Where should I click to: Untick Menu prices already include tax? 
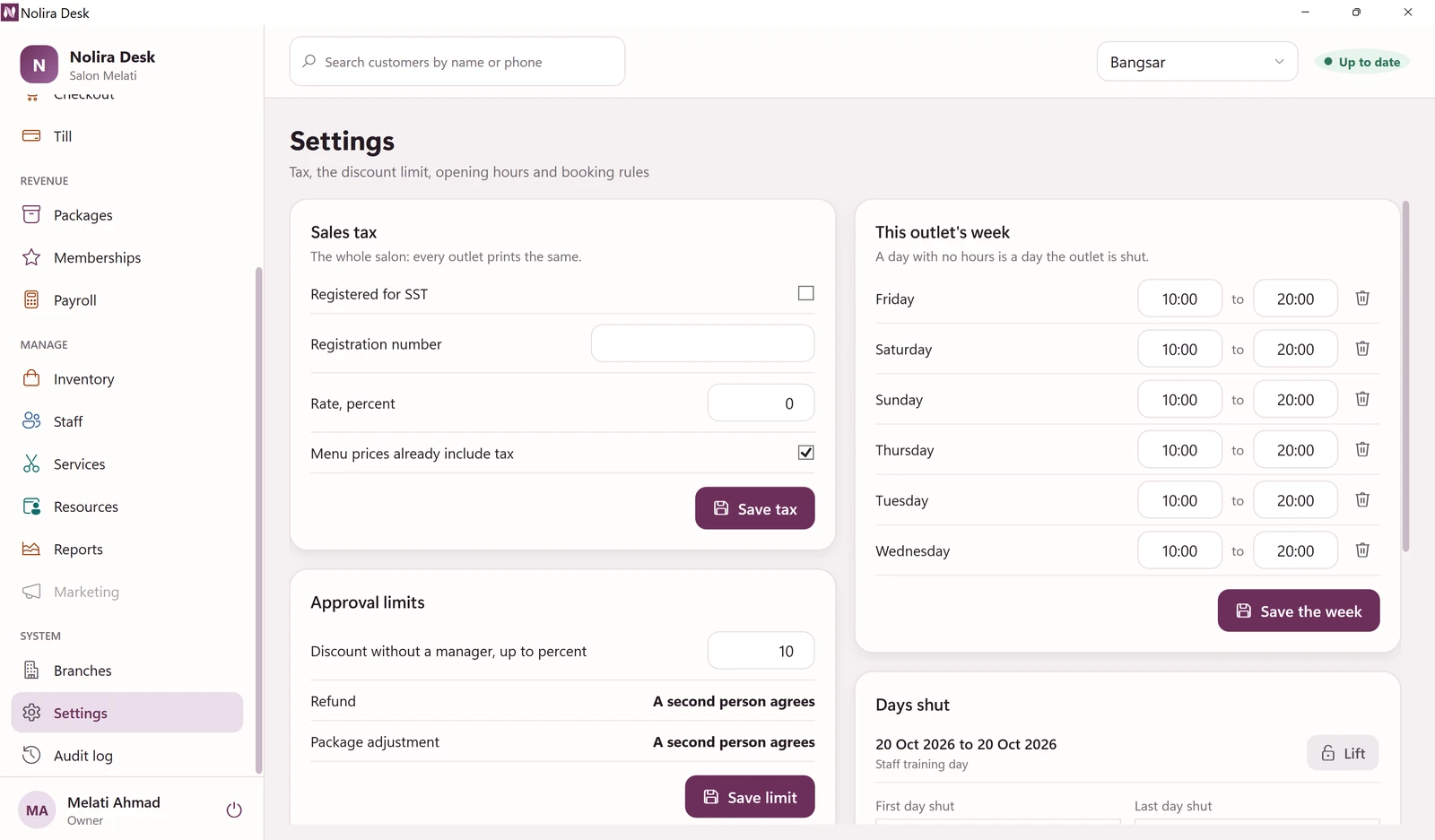[806, 453]
